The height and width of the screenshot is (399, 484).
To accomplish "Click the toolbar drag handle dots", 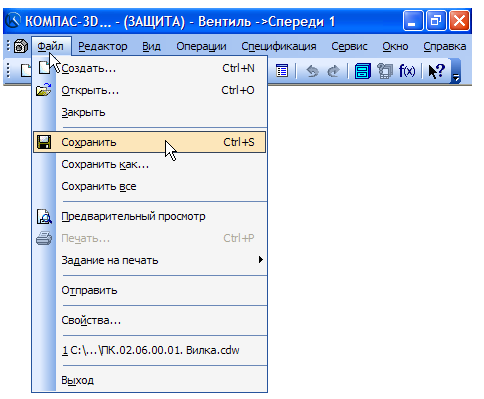I will (x=9, y=71).
